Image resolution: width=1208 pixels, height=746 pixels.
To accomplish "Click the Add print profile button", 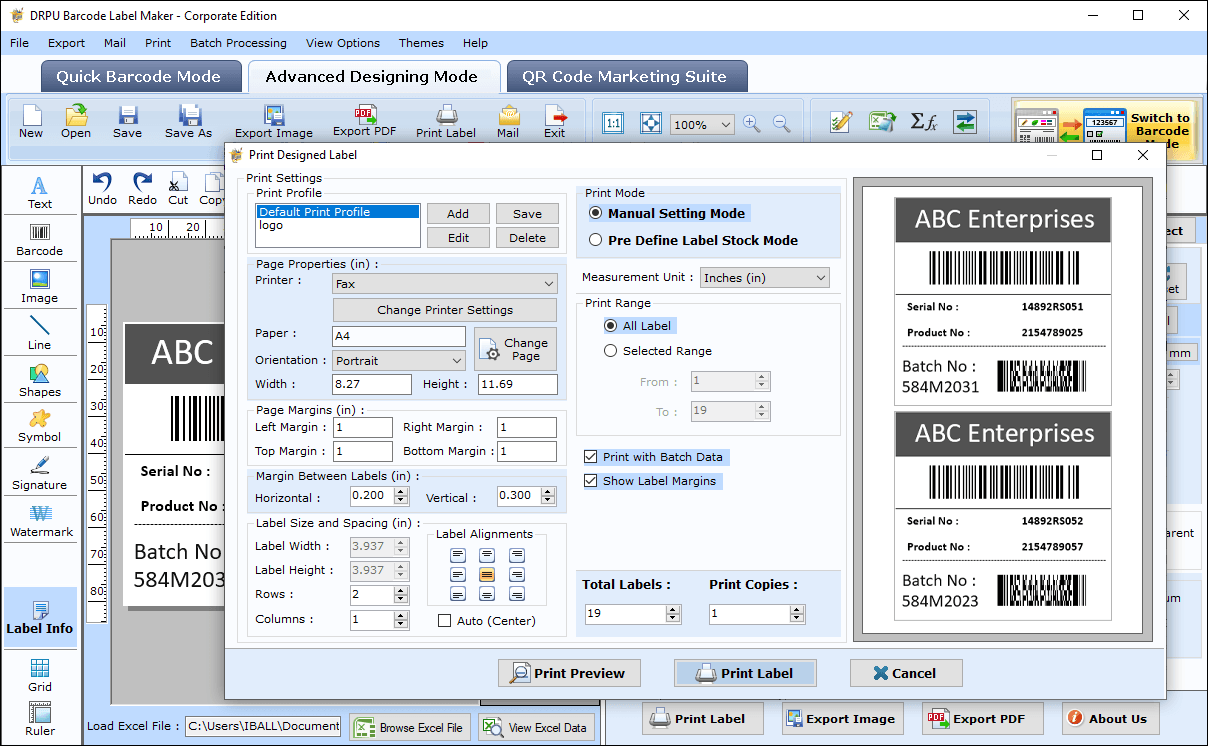I will point(458,214).
